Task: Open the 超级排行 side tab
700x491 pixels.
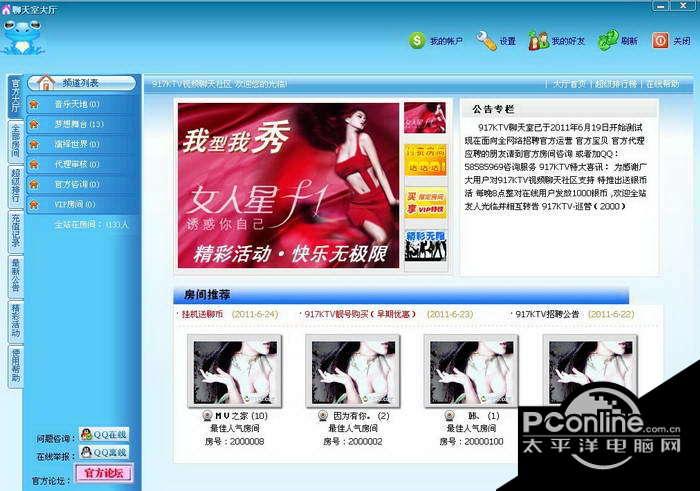Action: (x=16, y=186)
